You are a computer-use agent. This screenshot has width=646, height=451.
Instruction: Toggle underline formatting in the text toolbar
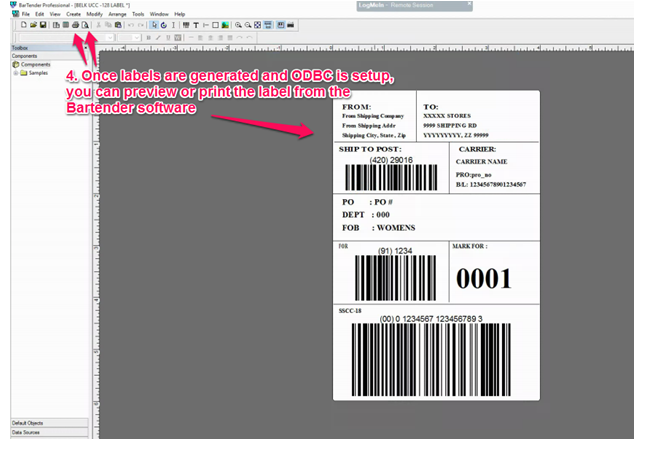[x=168, y=37]
